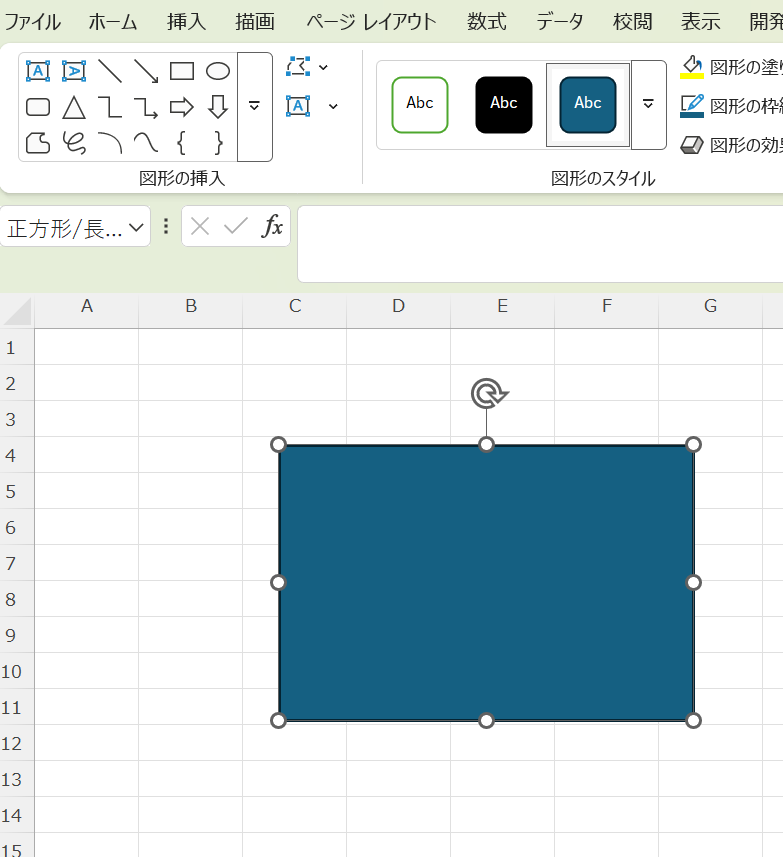Click the insert function fx button
This screenshot has height=857, width=783.
[272, 227]
